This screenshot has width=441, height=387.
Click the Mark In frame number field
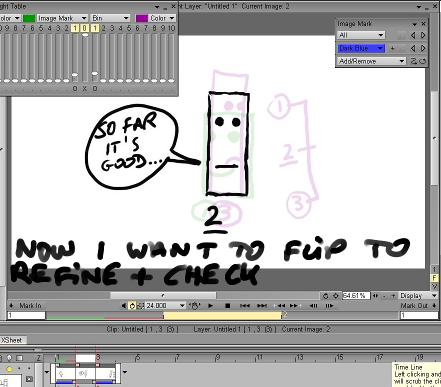pyautogui.click(x=26, y=315)
